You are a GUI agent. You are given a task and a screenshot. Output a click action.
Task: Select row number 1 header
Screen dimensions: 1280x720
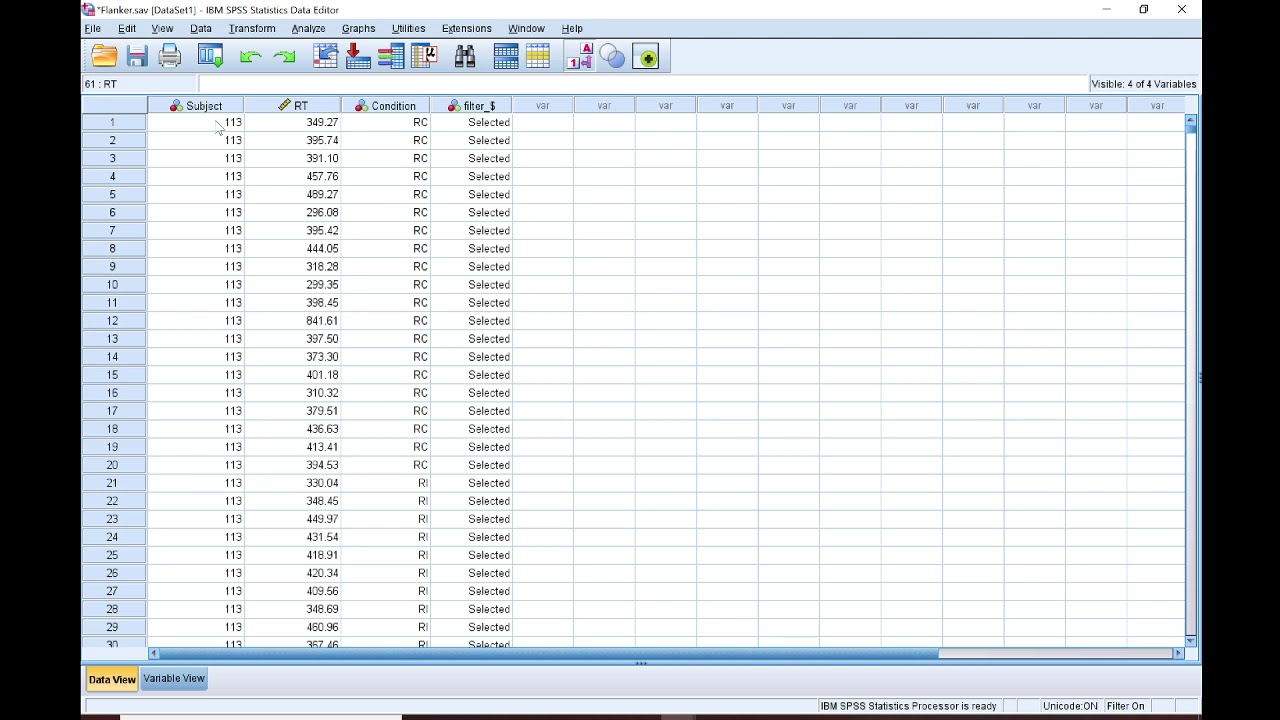tap(113, 122)
